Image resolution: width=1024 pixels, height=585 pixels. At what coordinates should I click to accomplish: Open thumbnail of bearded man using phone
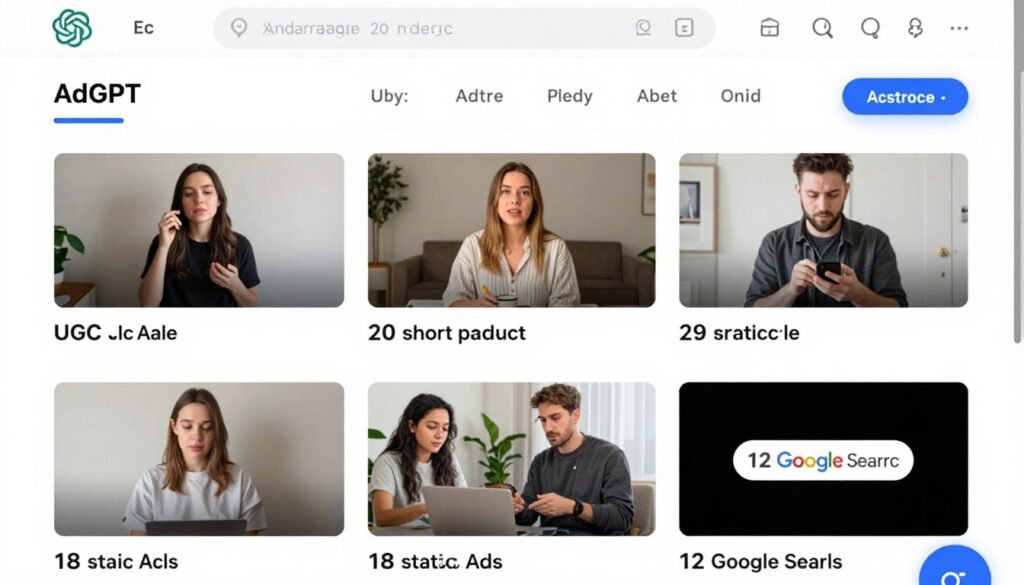(823, 230)
